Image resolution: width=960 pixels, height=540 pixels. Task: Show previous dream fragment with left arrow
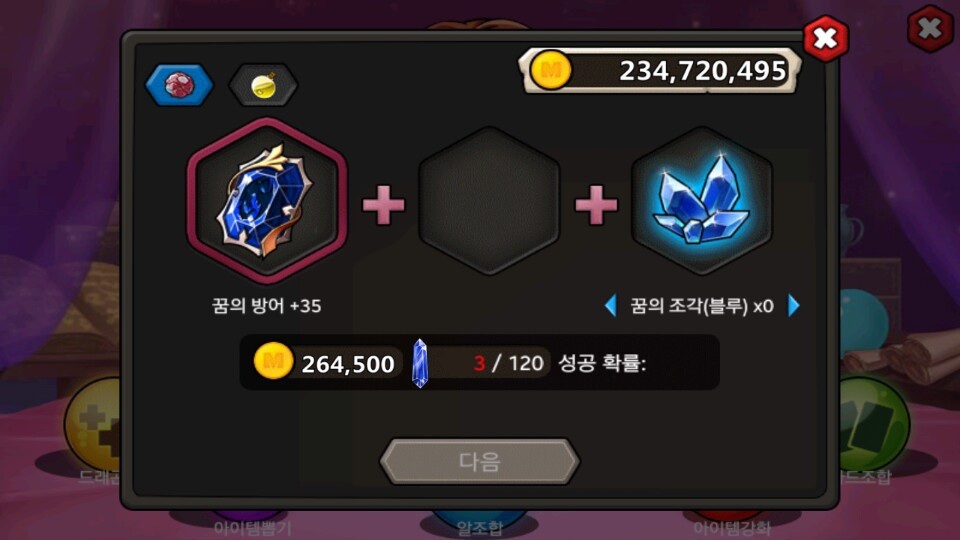610,305
